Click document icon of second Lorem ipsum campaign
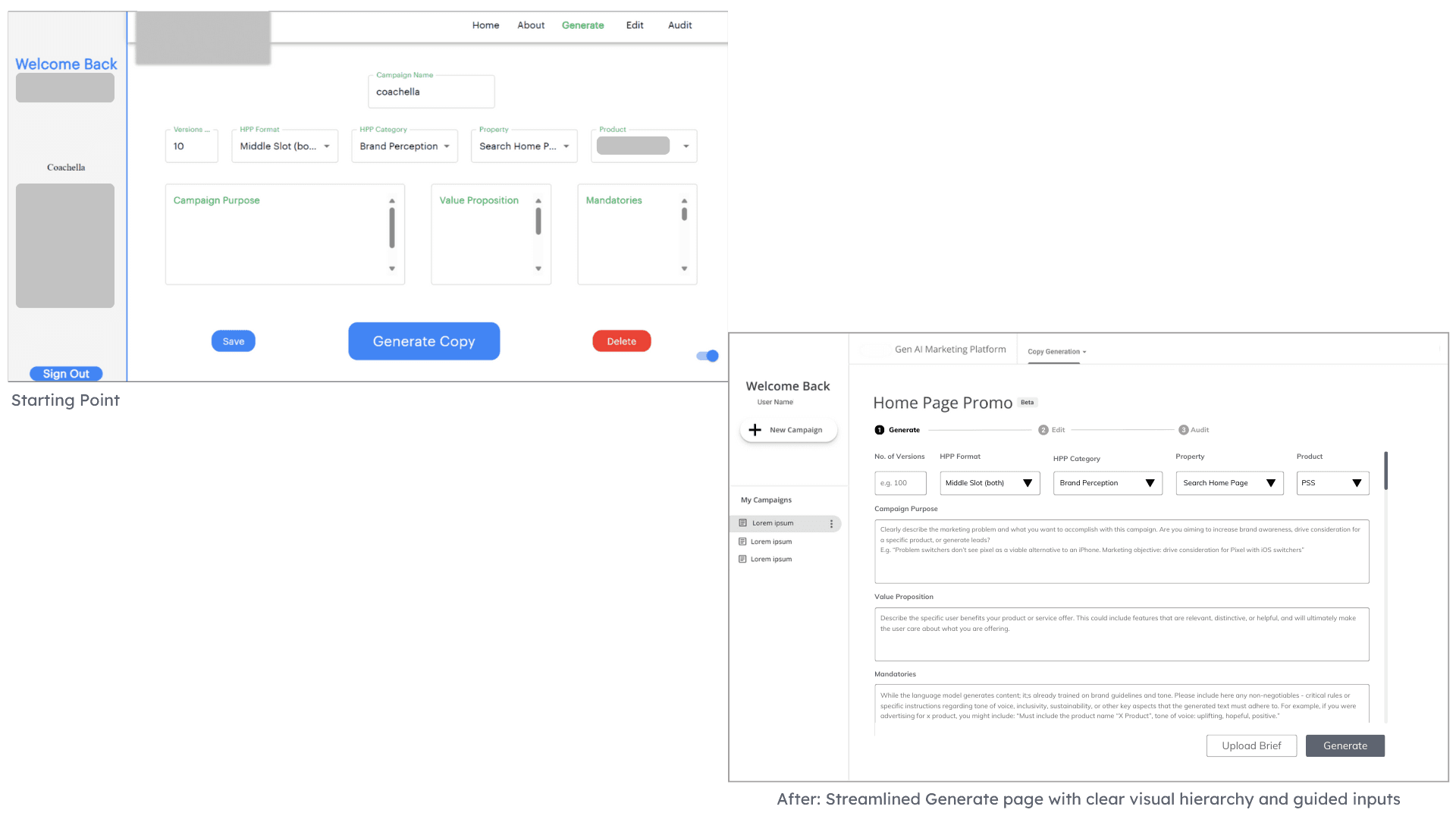The width and height of the screenshot is (1456, 819). pos(742,541)
